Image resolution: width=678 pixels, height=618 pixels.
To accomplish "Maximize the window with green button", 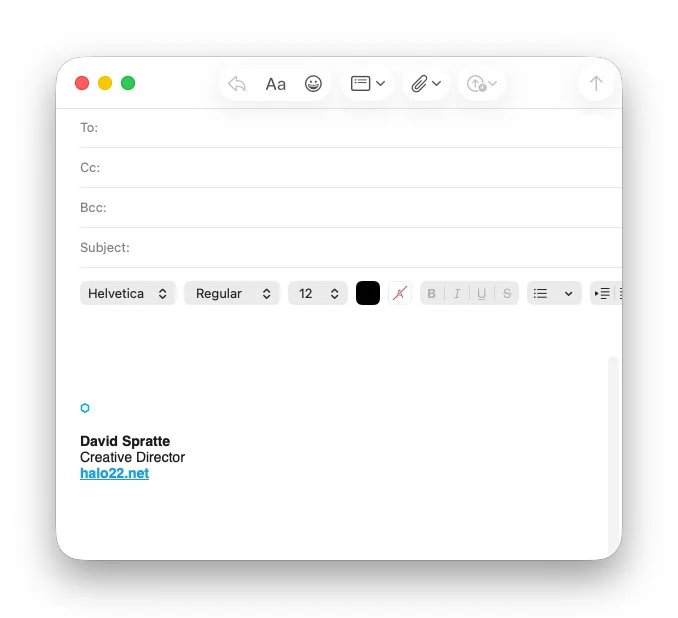I will (x=128, y=83).
